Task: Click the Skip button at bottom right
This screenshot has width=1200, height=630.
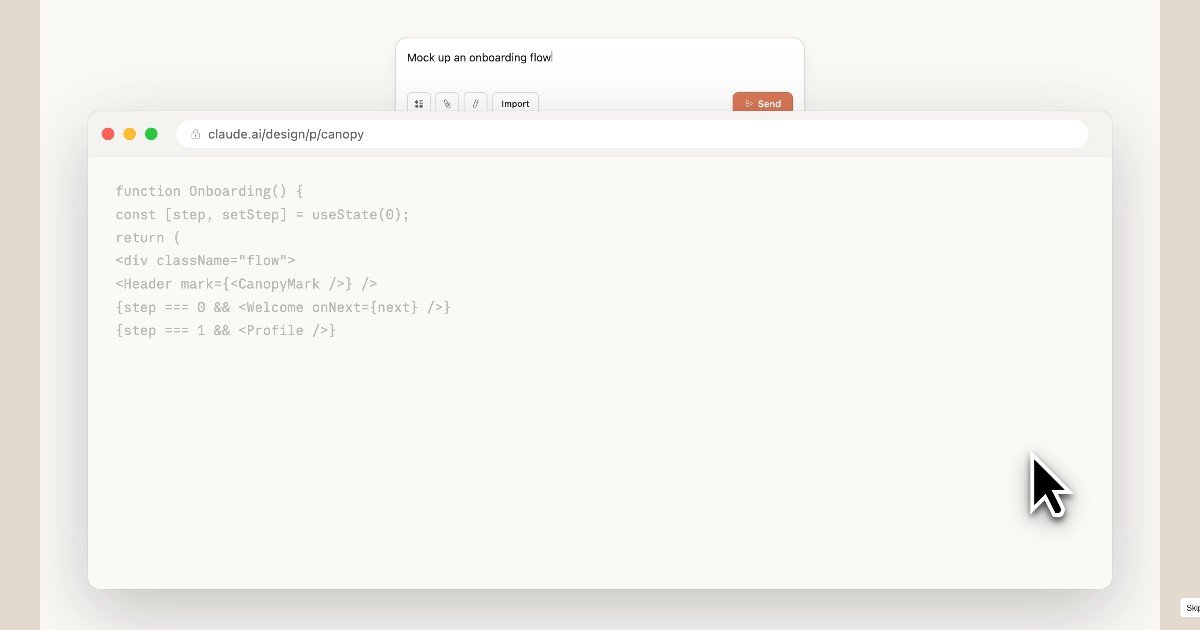Action: [x=1191, y=607]
